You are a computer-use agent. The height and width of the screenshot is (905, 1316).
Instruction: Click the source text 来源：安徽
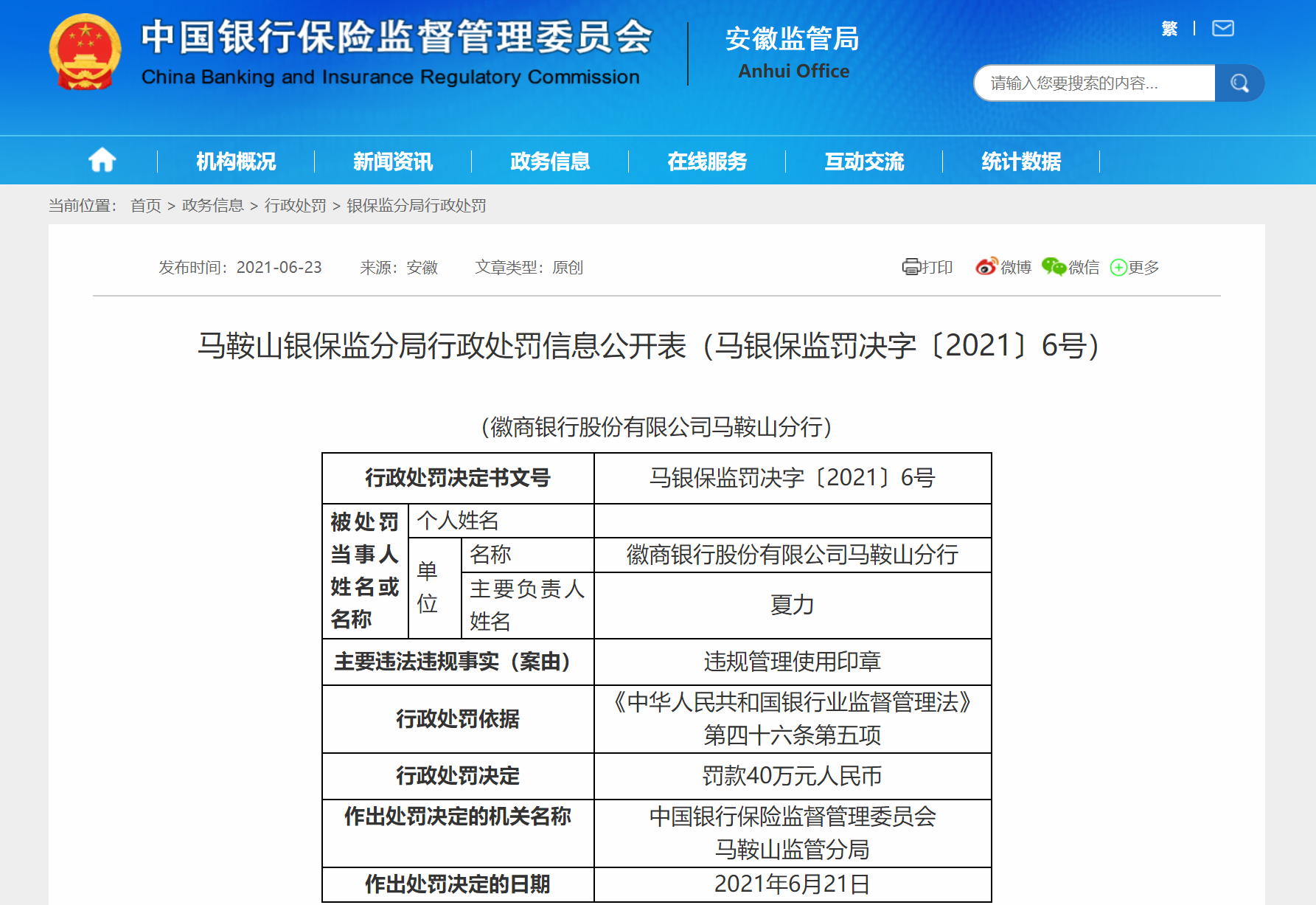pos(399,267)
